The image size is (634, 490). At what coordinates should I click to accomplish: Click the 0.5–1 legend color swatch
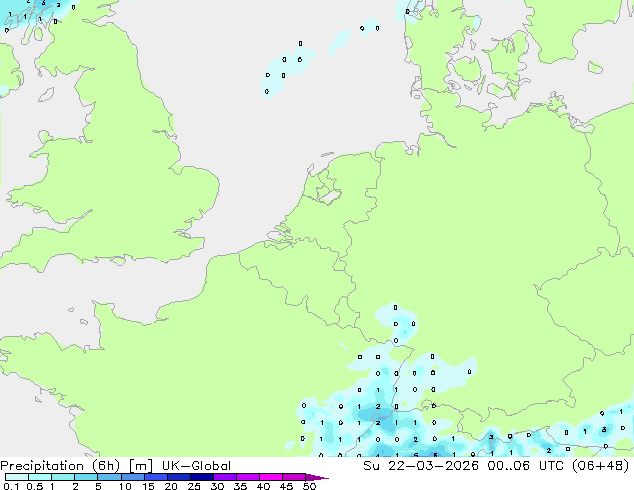tap(40, 477)
